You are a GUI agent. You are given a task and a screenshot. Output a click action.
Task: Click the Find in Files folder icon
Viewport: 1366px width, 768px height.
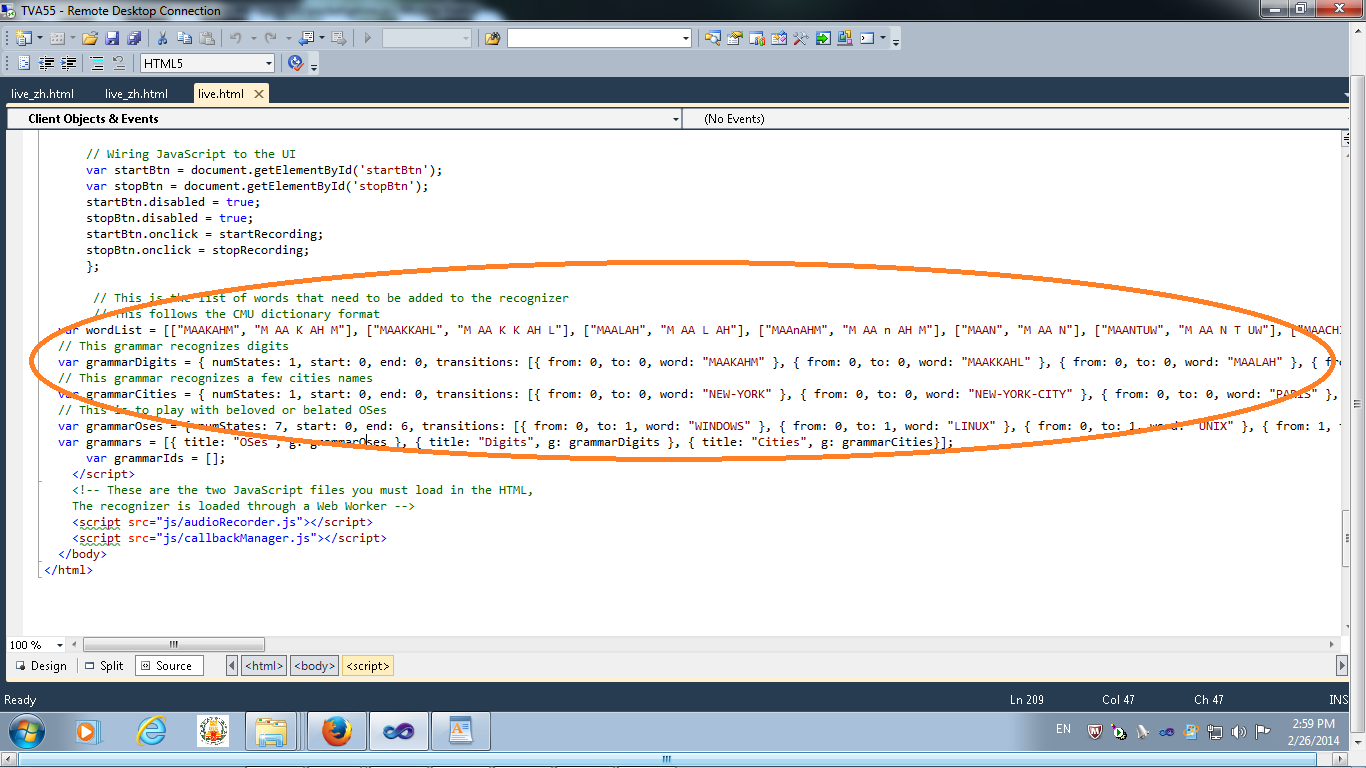pyautogui.click(x=492, y=38)
